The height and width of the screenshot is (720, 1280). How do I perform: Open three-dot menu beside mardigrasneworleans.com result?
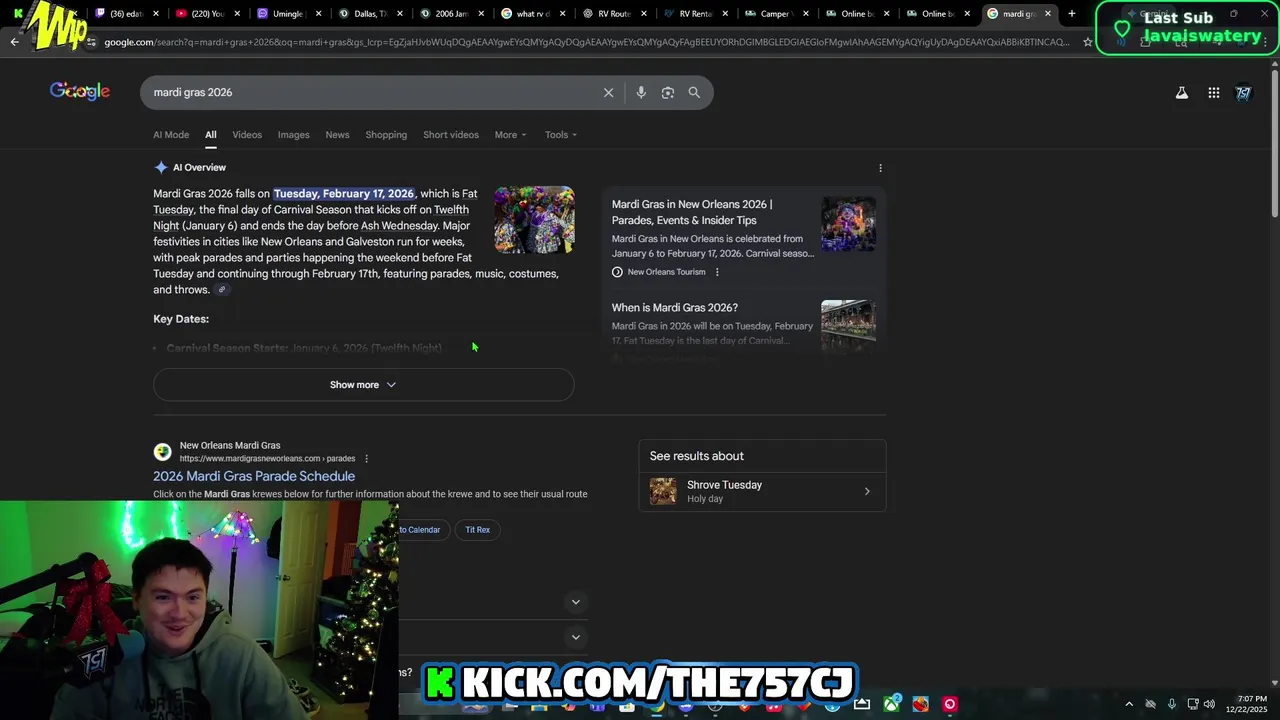click(366, 459)
